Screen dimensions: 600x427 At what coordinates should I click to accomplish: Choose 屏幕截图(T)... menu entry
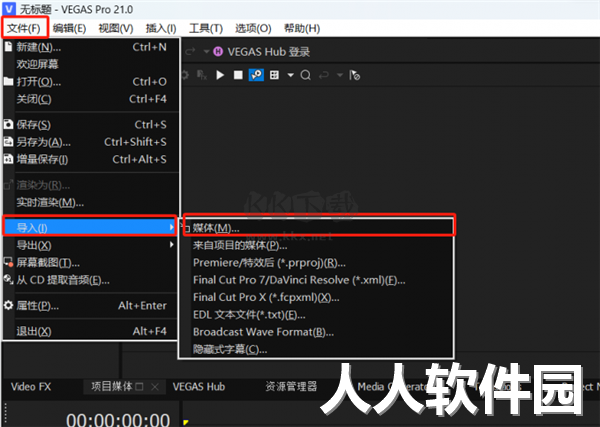click(91, 262)
